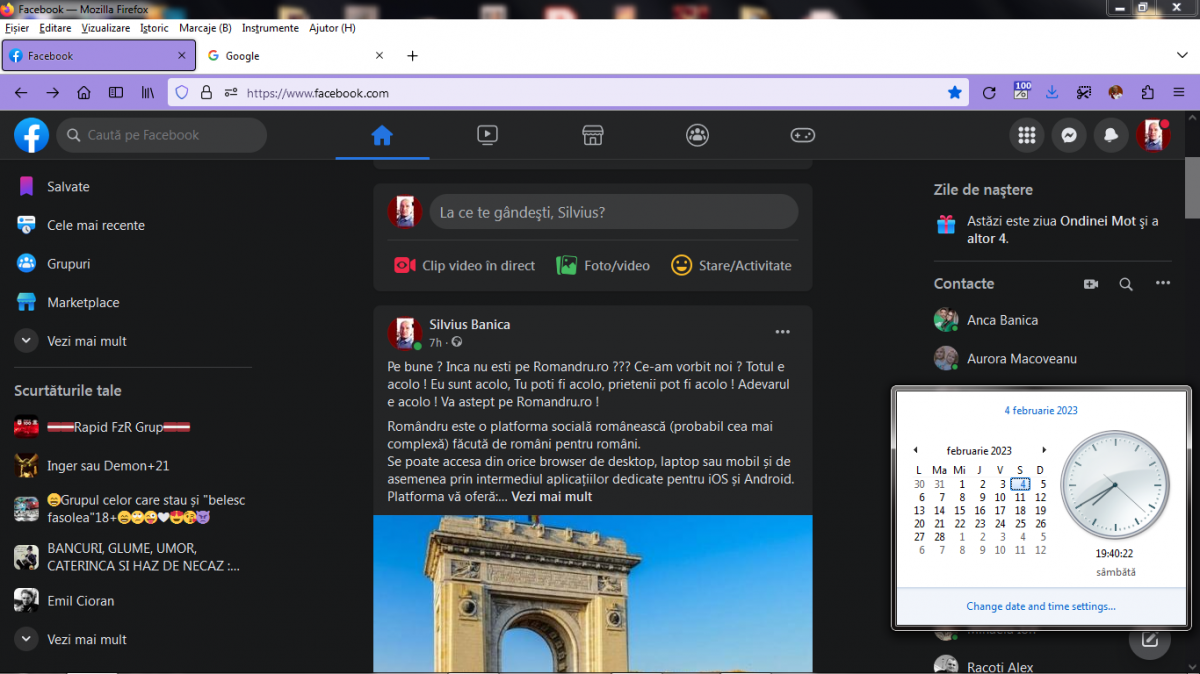Bookmark star icon in the address bar

pyautogui.click(x=955, y=93)
